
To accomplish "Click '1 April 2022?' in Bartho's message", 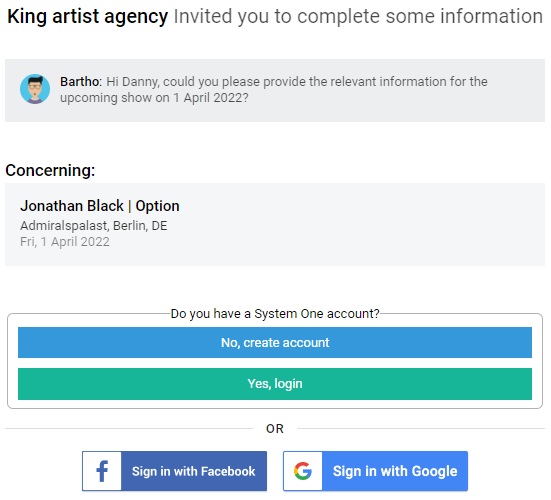I will pyautogui.click(x=211, y=98).
